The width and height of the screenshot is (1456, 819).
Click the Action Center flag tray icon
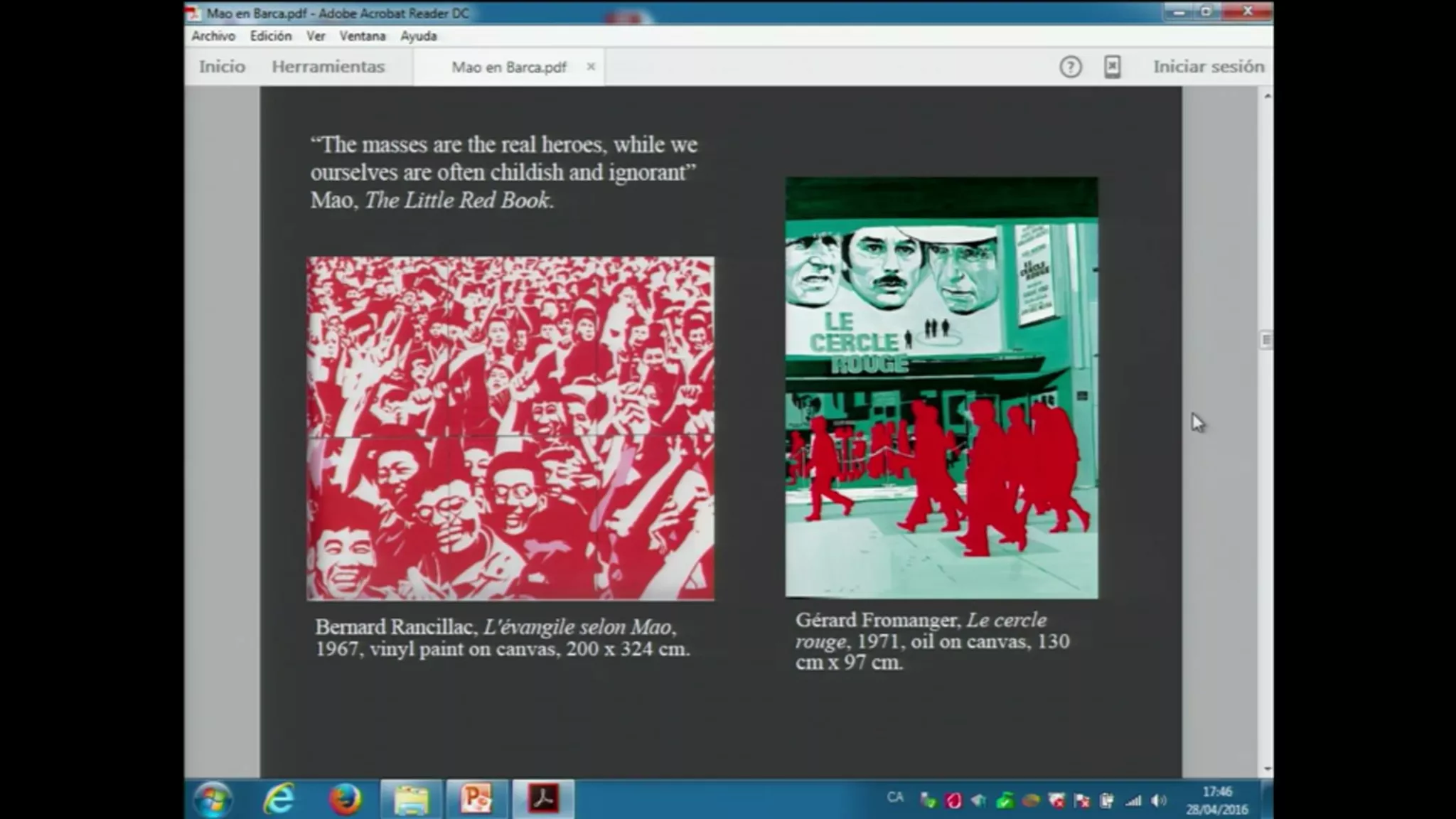click(x=1083, y=801)
